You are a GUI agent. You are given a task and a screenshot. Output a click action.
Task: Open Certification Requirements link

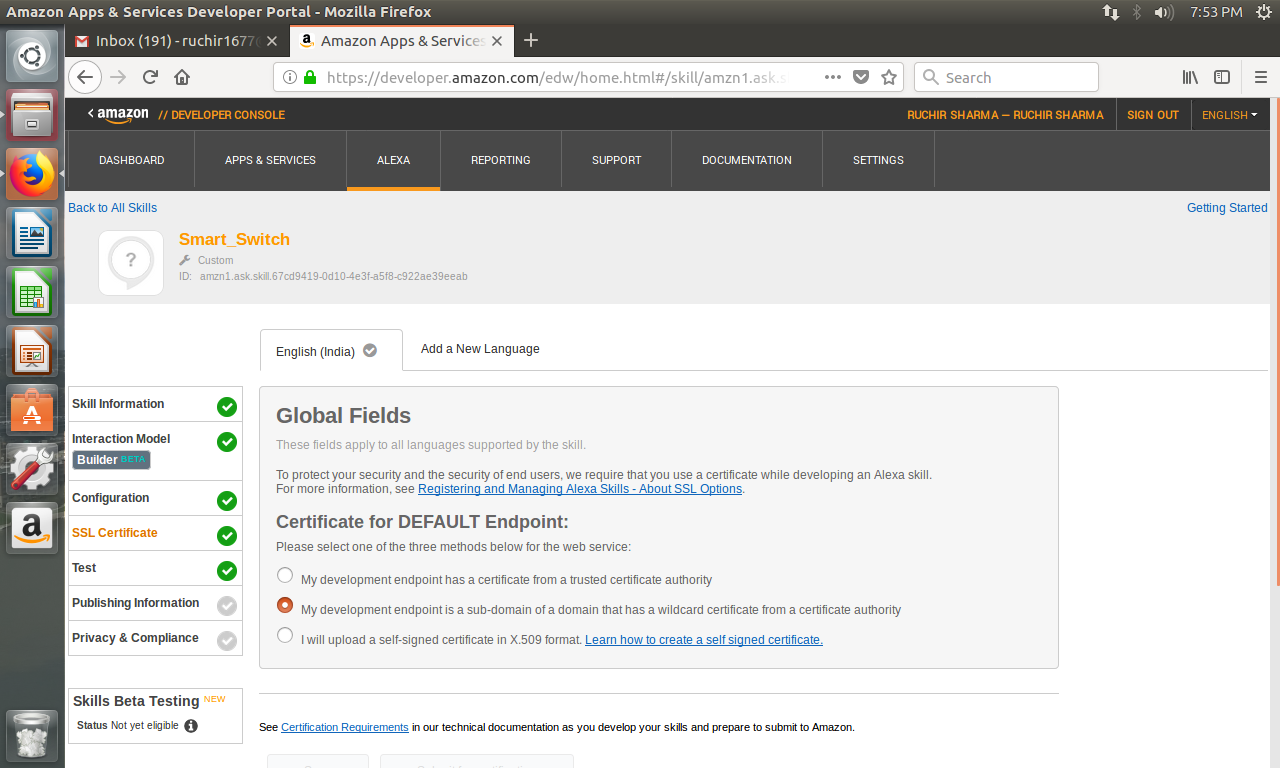(345, 727)
